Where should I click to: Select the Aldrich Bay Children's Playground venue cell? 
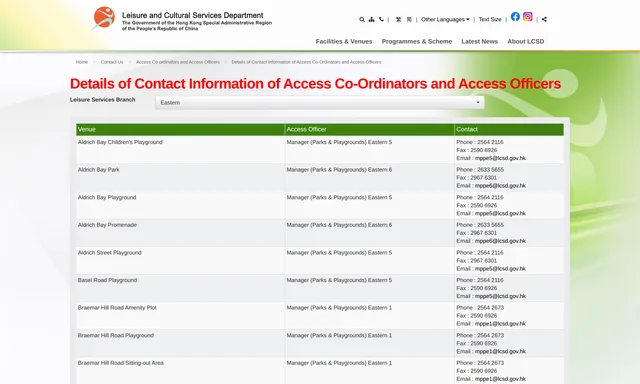click(x=180, y=150)
